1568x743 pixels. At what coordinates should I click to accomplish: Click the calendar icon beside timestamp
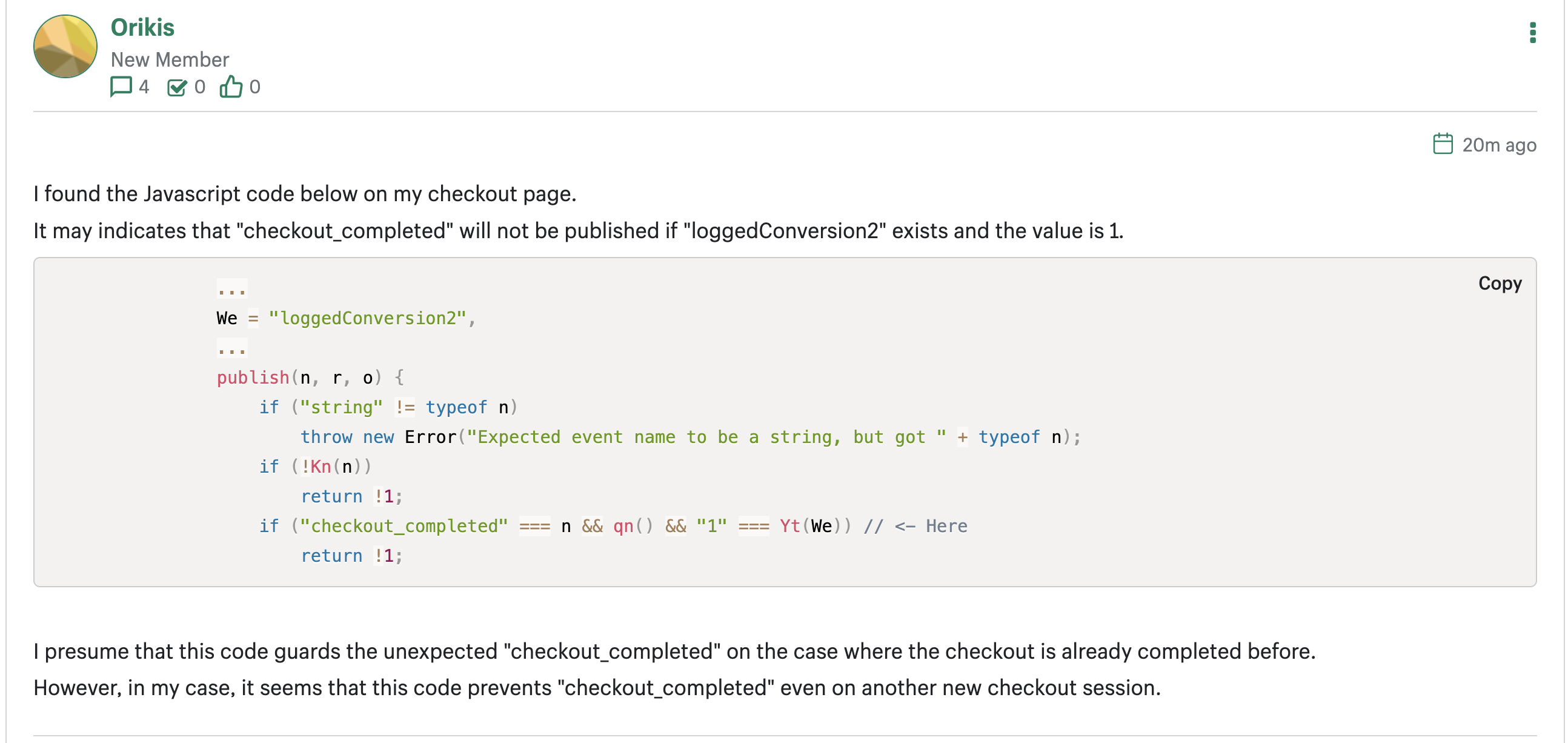(1442, 144)
